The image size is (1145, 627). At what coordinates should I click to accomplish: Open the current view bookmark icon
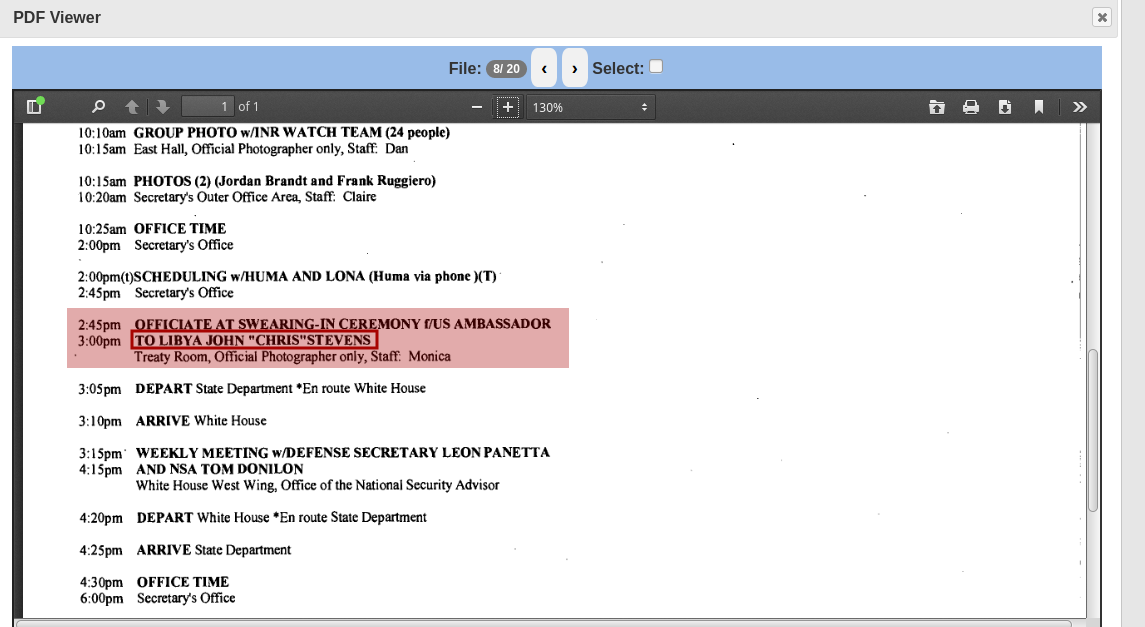pos(1038,107)
